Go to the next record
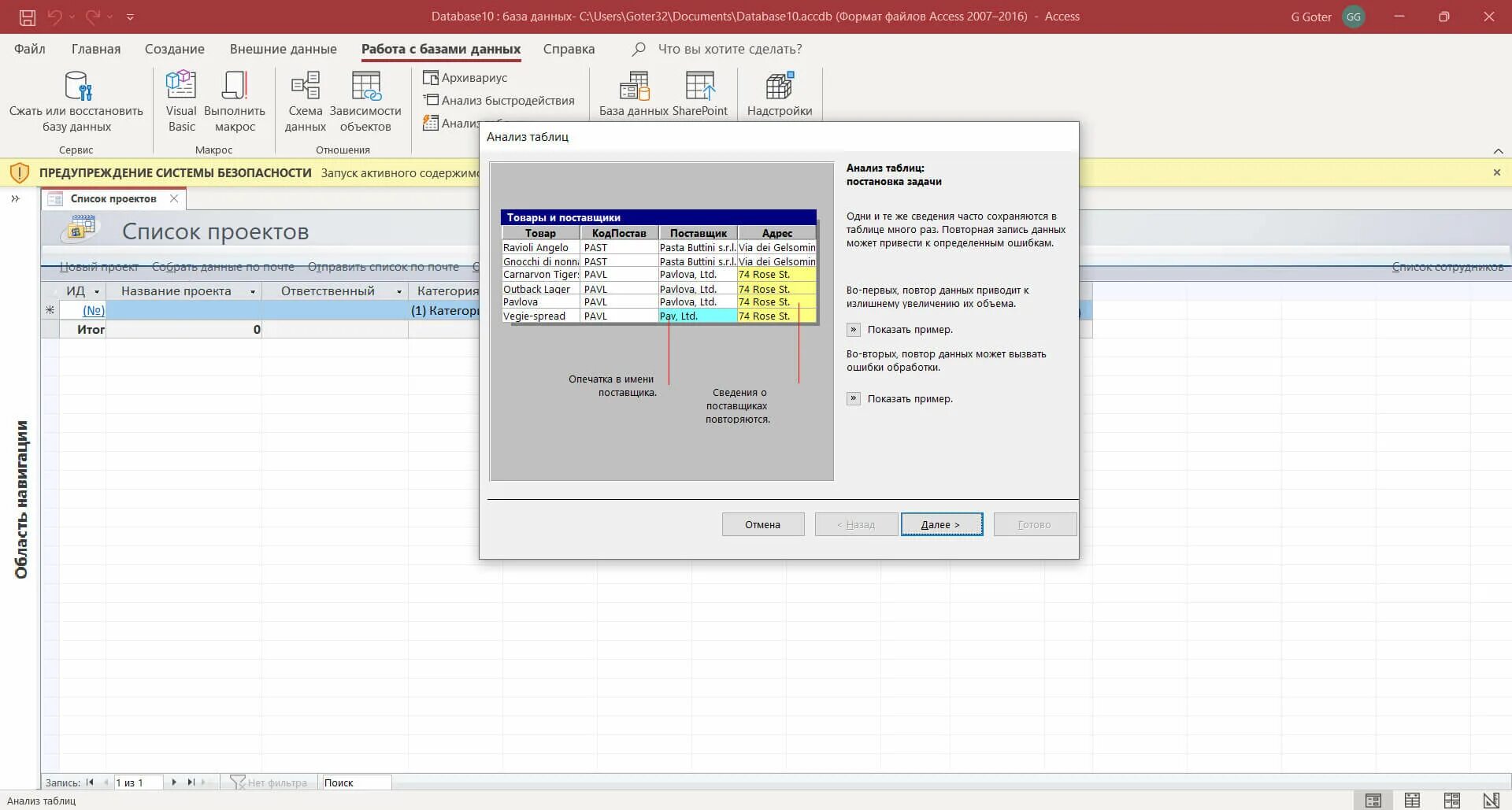Image resolution: width=1512 pixels, height=810 pixels. [x=174, y=782]
